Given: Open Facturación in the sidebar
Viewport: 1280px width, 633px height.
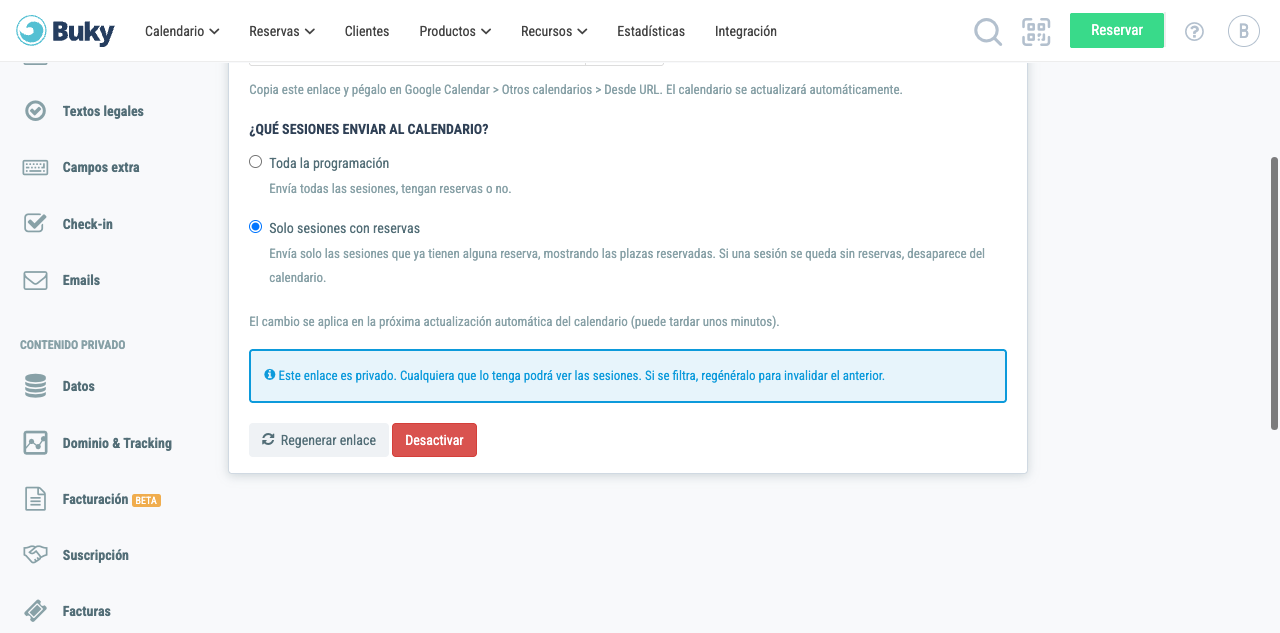Looking at the screenshot, I should tap(95, 499).
